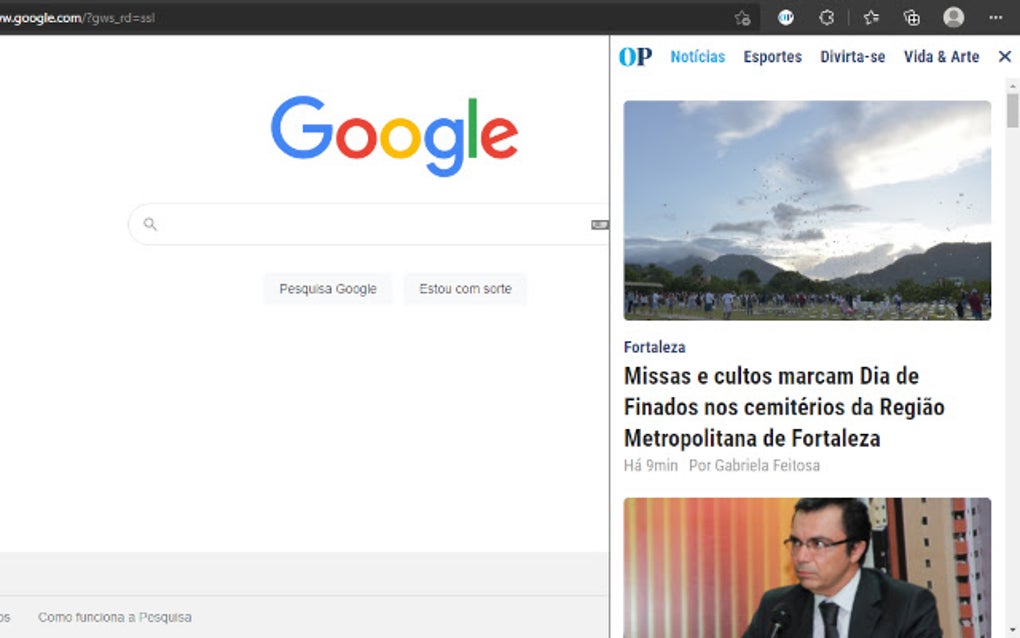Click the scrollbar down arrow in news panel

1012,630
